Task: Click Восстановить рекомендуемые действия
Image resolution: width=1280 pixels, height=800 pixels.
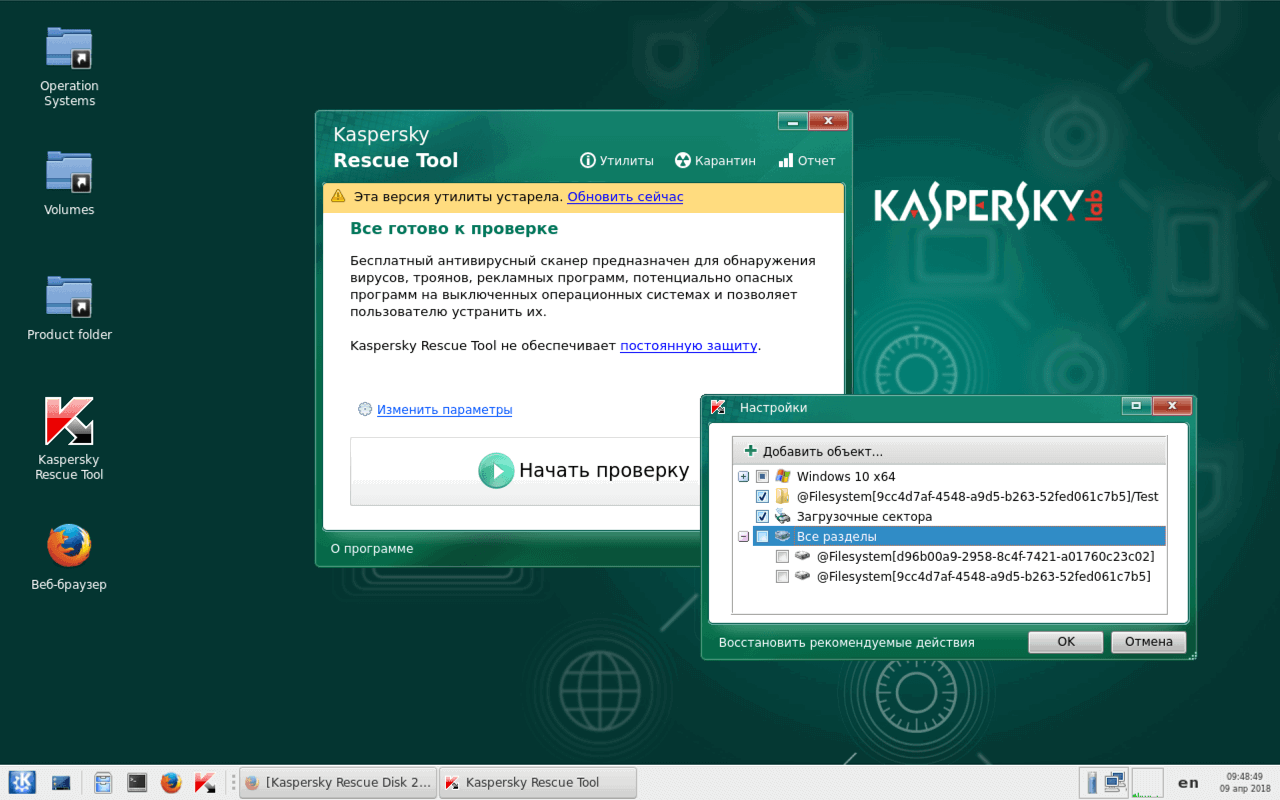Action: click(846, 642)
